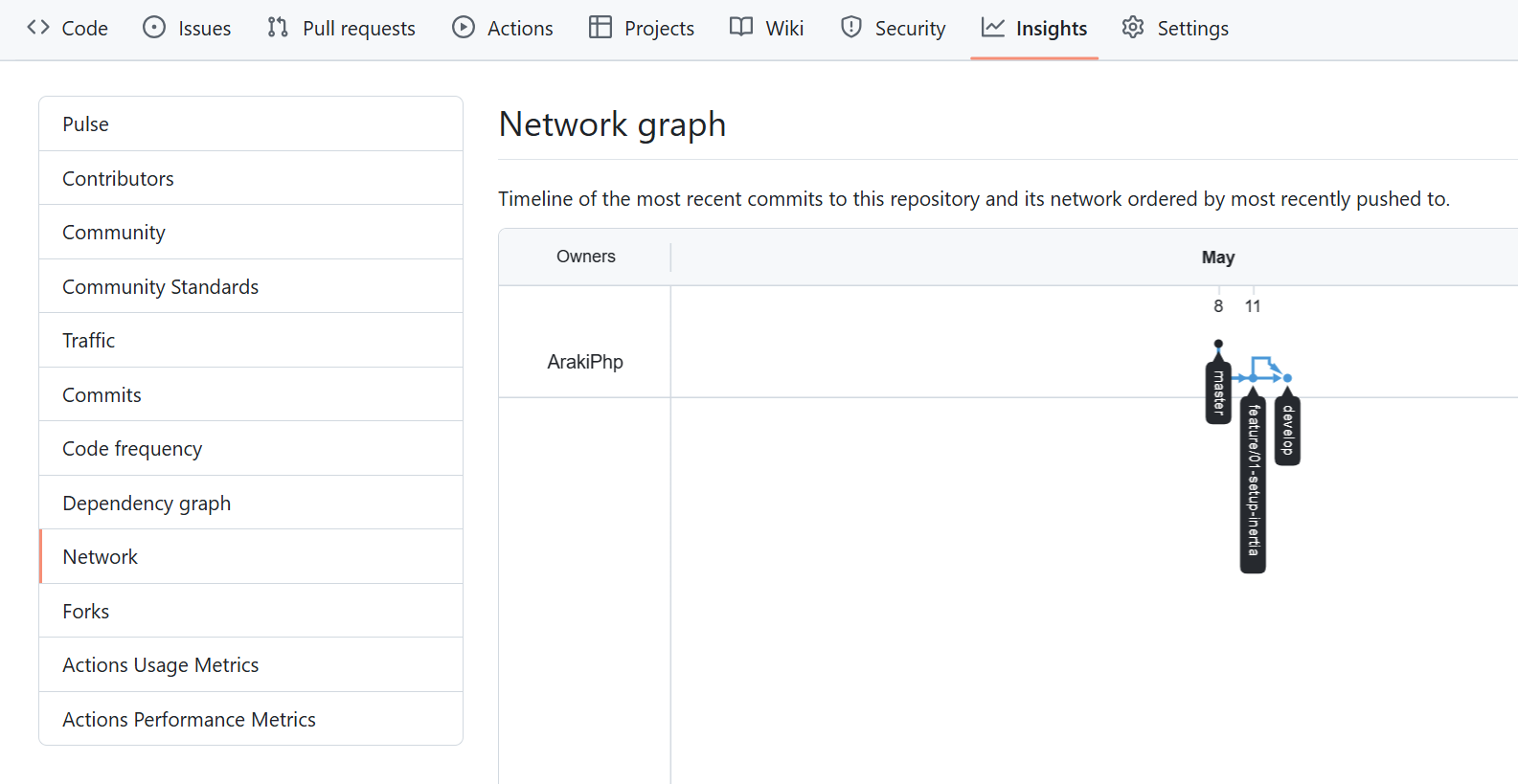Click the date label 11
Image resolution: width=1518 pixels, height=784 pixels.
pyautogui.click(x=1253, y=306)
